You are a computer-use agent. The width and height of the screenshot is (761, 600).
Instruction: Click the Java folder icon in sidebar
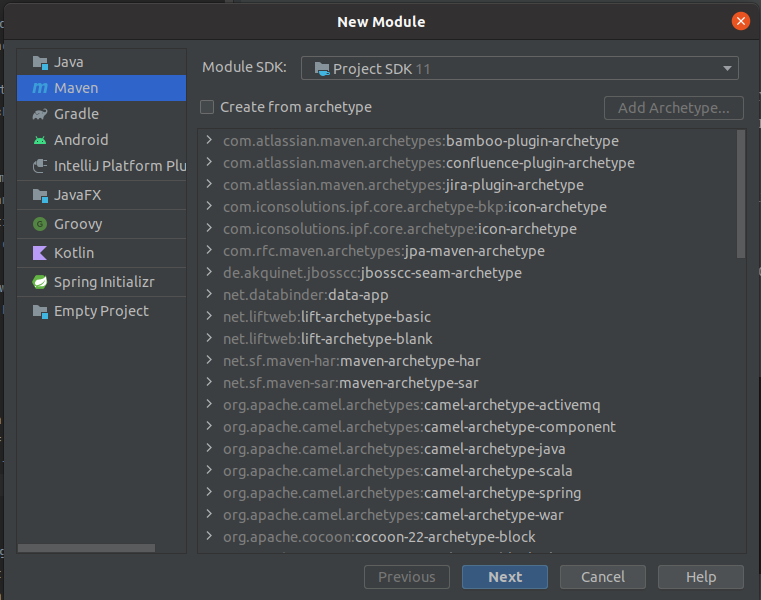(39, 62)
